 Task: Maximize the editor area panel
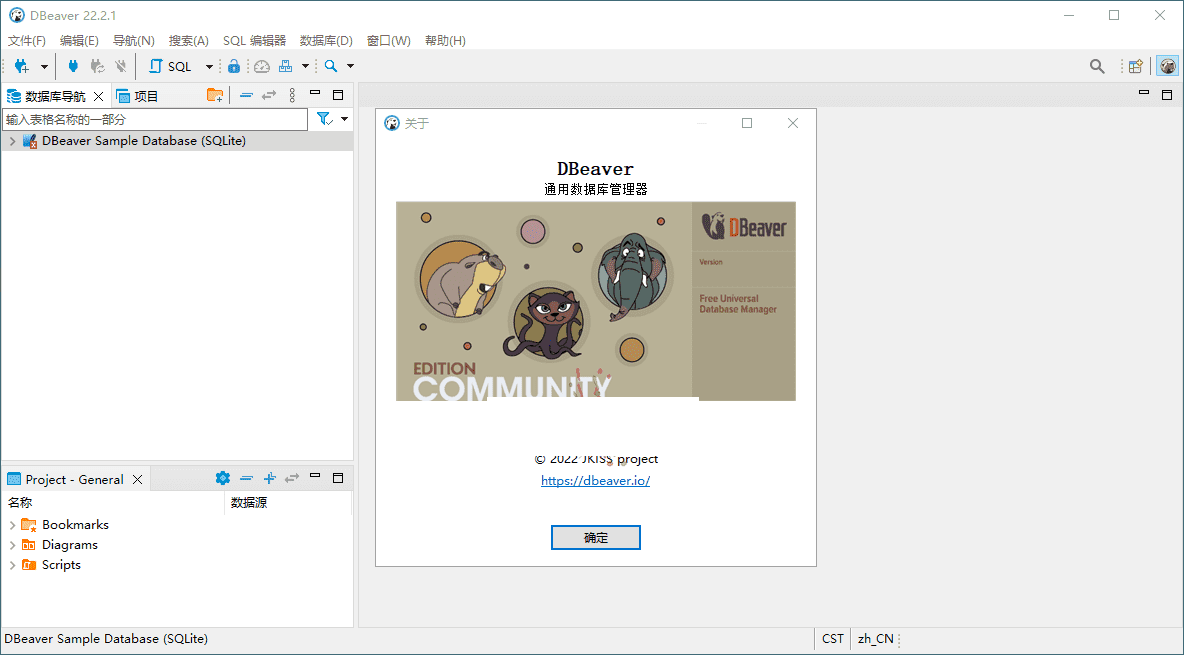click(x=1167, y=95)
